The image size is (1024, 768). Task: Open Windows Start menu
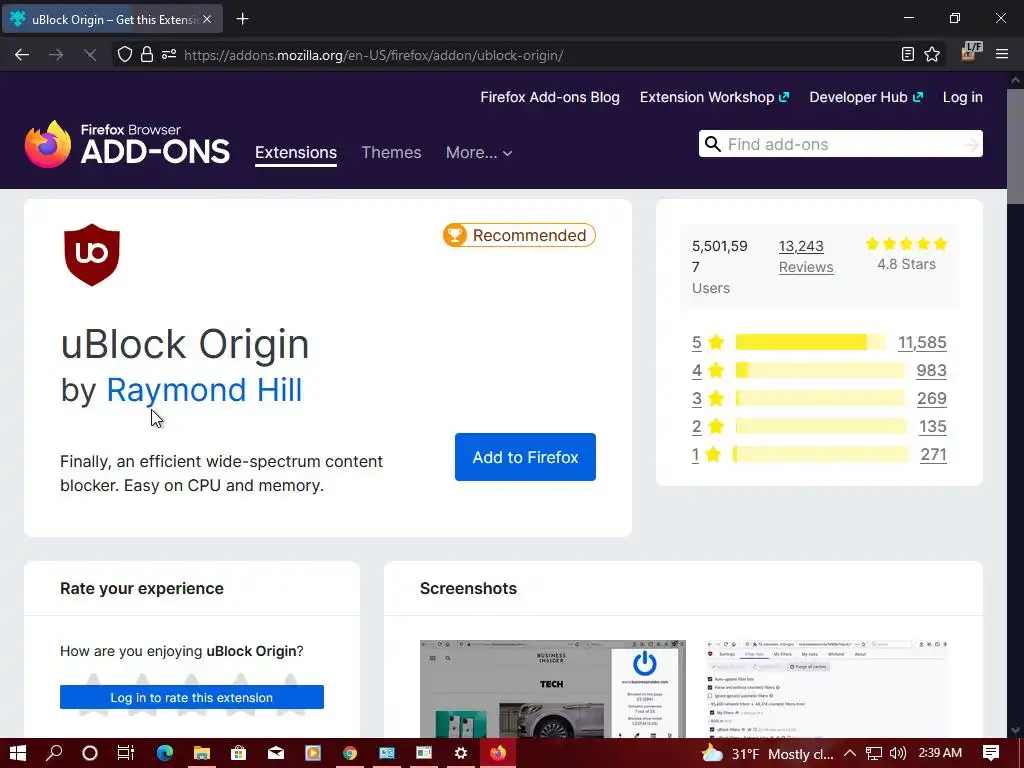pyautogui.click(x=18, y=753)
